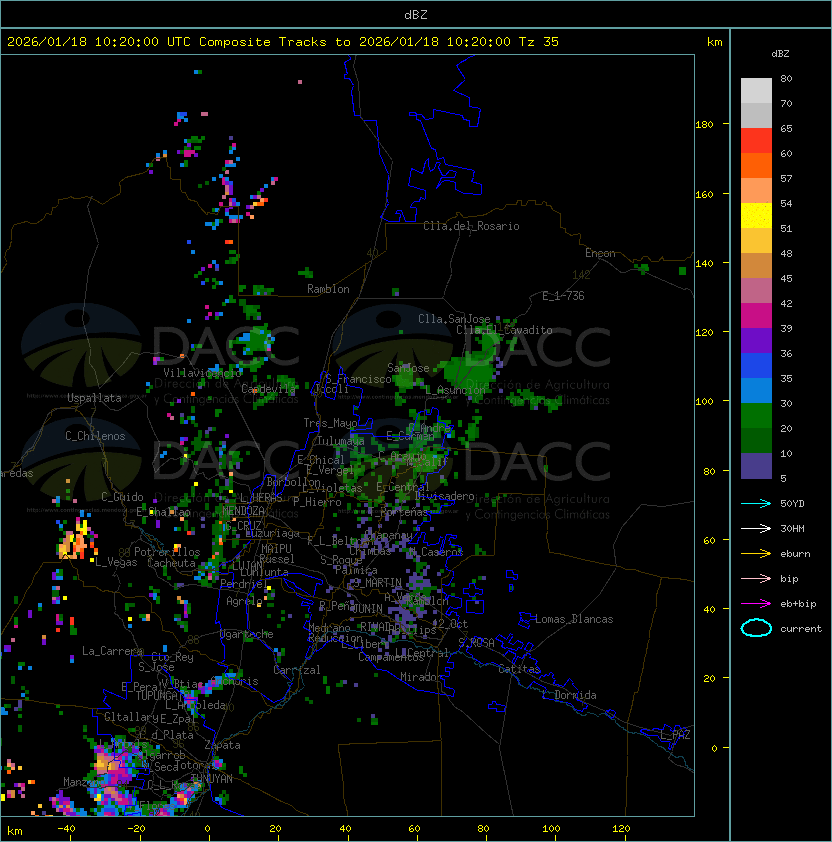Pick the dark orange 57–60 dBZ swatch
Screen dimensions: 832x842
click(756, 165)
